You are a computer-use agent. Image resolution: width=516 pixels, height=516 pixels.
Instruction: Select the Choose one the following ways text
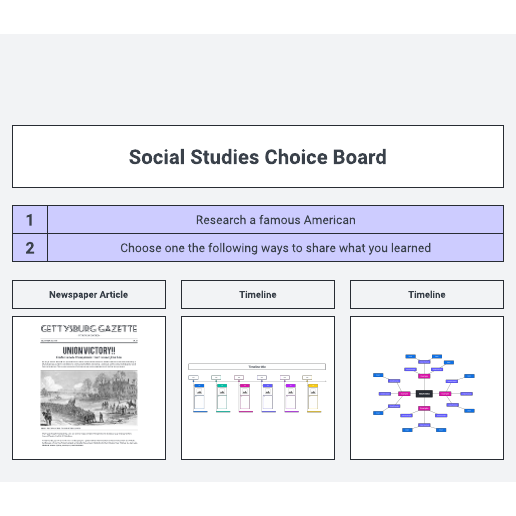click(x=275, y=248)
